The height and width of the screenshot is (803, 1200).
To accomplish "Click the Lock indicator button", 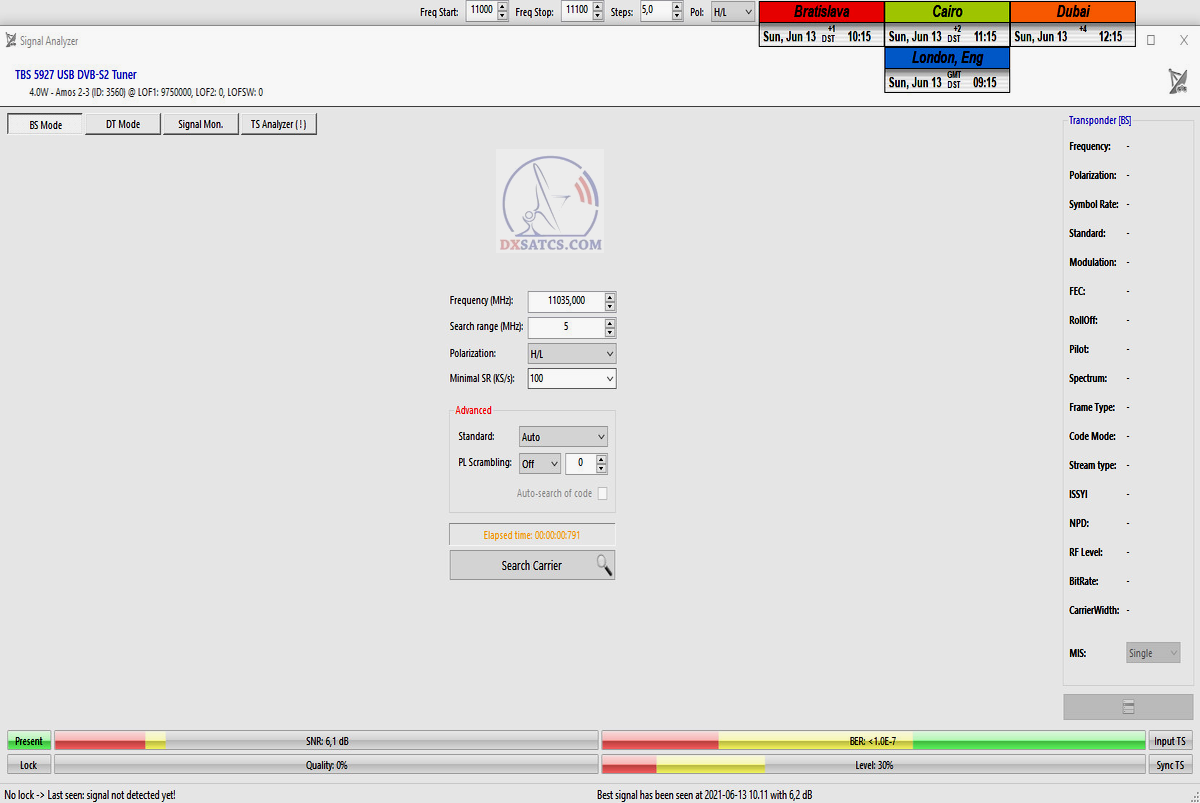I will (x=29, y=765).
